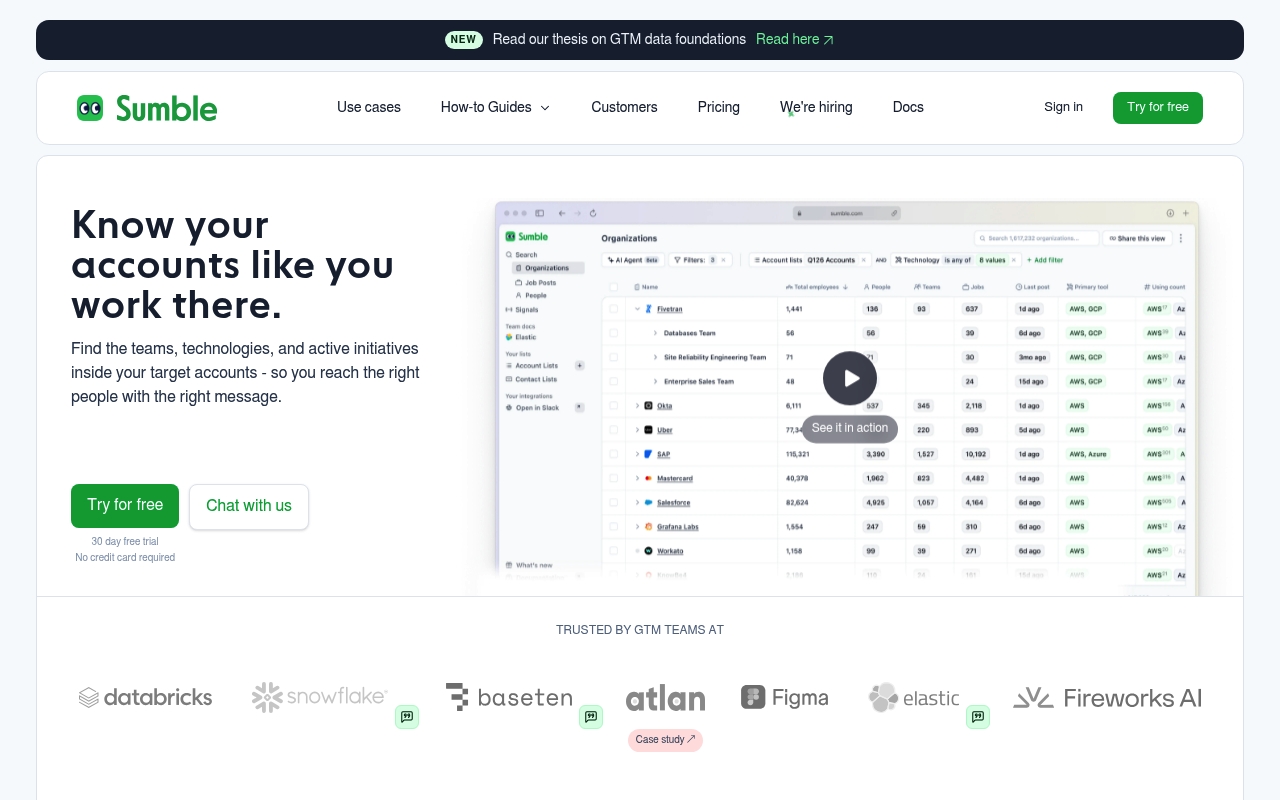Screen dimensions: 1280x800
Task: Click Try for free in the navigation bar
Action: (x=1158, y=108)
